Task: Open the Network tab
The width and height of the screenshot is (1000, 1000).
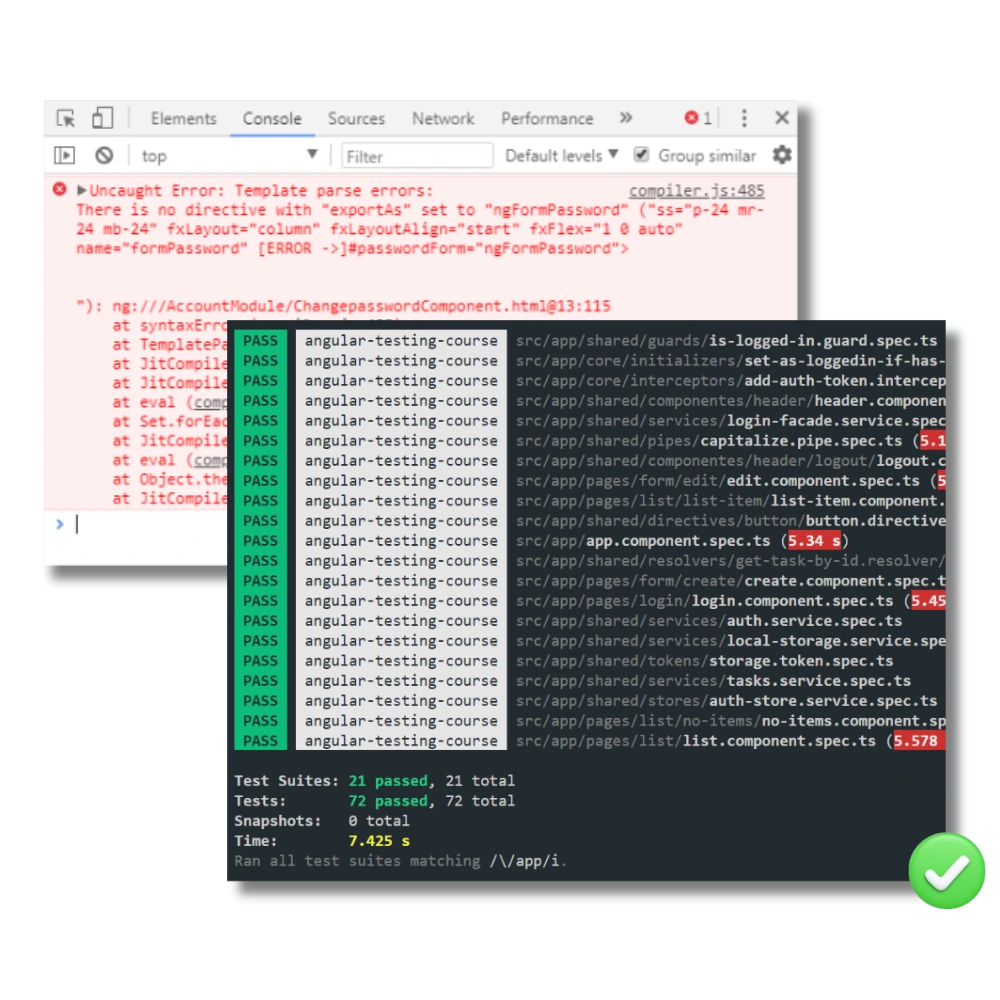Action: [x=443, y=118]
